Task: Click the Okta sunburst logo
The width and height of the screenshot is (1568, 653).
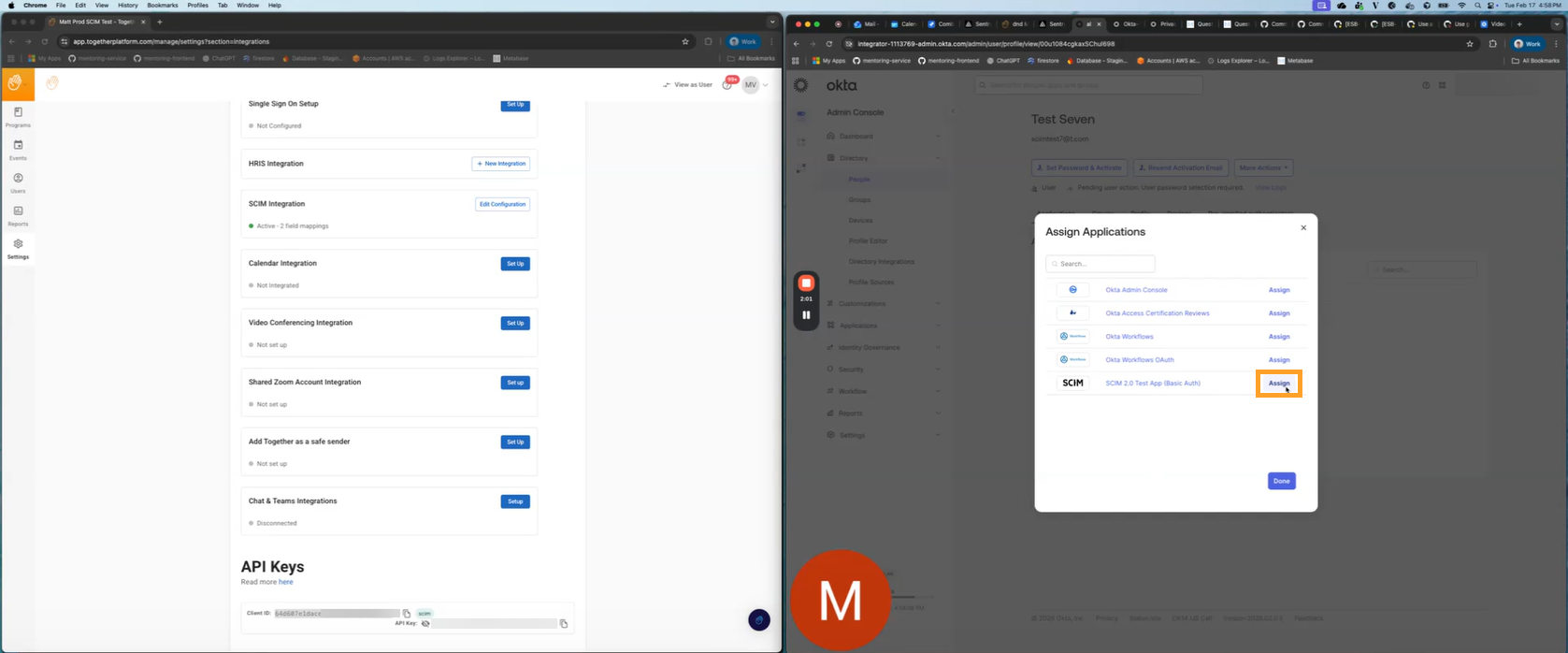Action: coord(801,85)
